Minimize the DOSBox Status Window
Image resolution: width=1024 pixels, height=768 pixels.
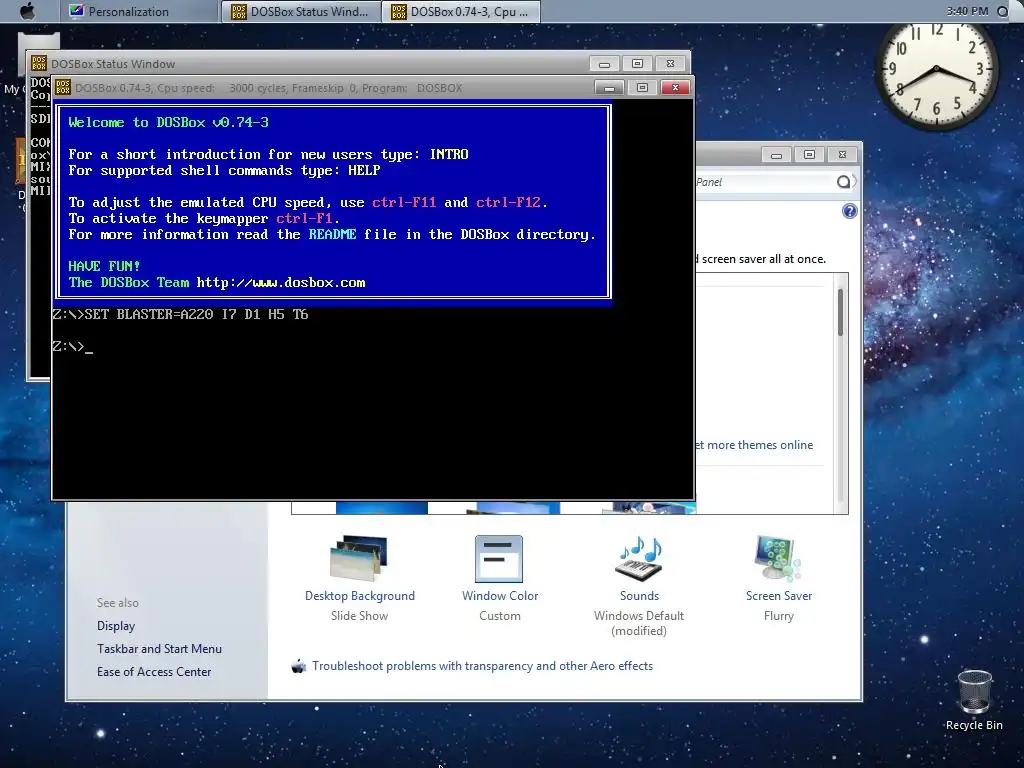[x=604, y=63]
